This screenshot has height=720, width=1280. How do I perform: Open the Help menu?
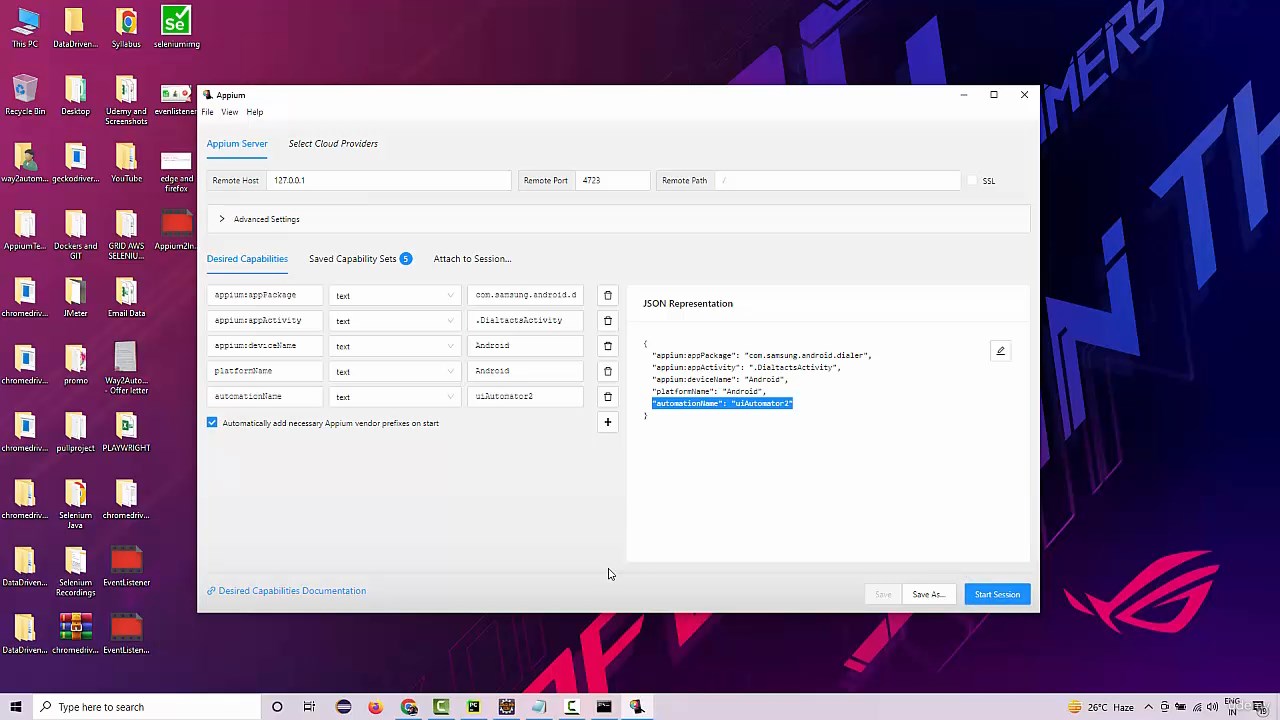pos(255,112)
